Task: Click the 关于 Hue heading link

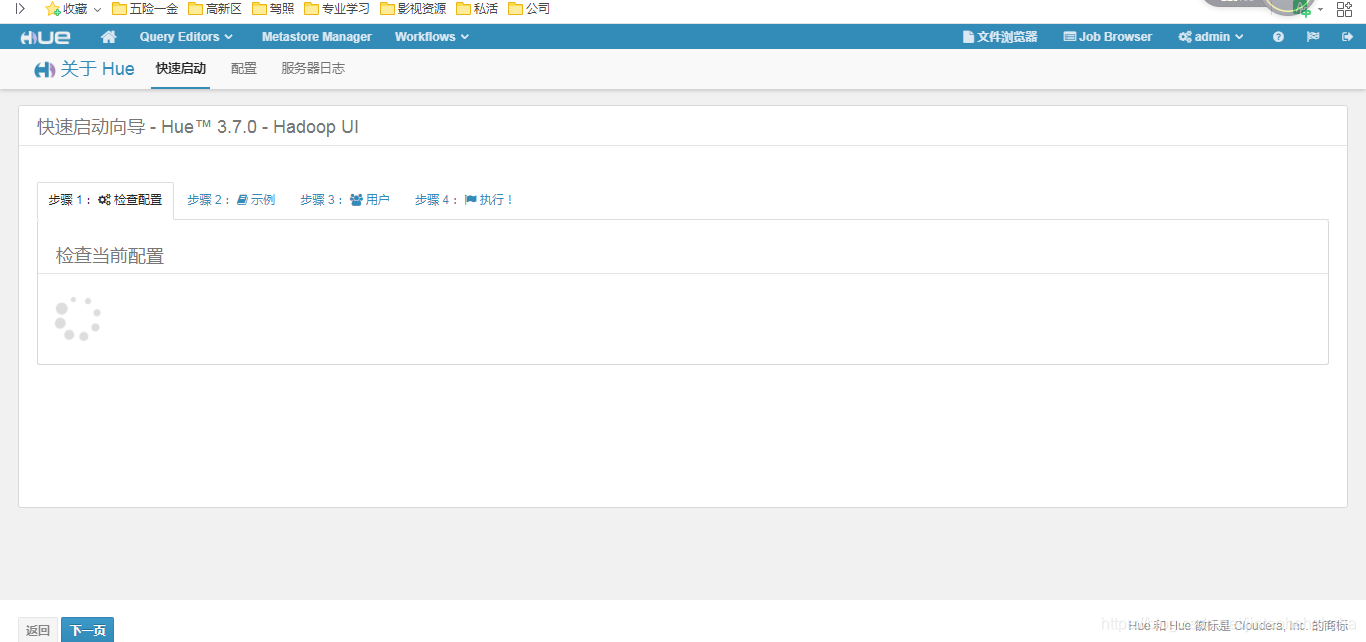Action: point(84,69)
